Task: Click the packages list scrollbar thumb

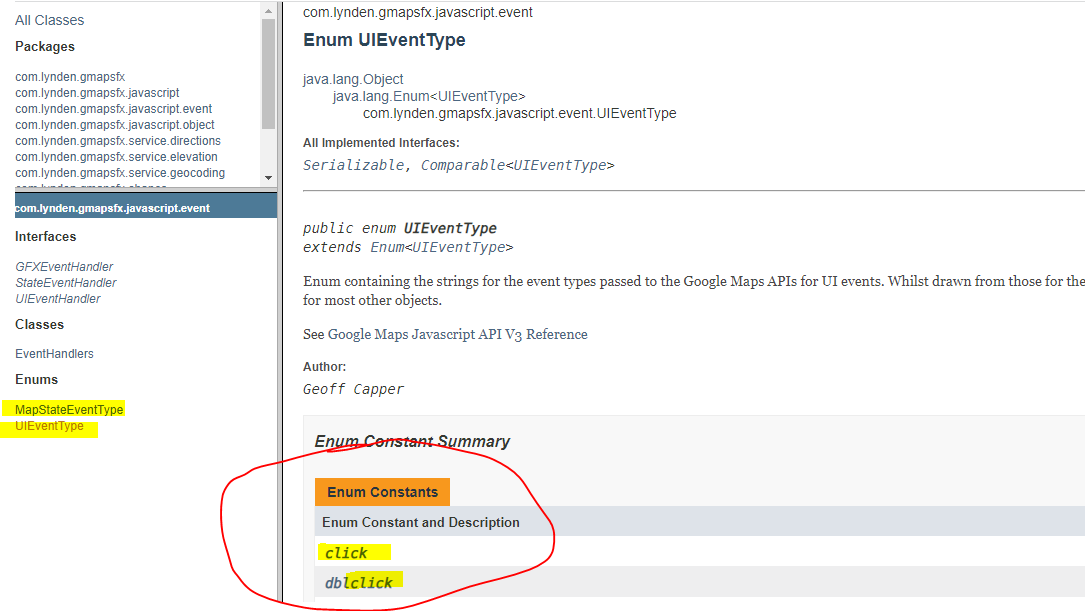Action: coord(268,75)
